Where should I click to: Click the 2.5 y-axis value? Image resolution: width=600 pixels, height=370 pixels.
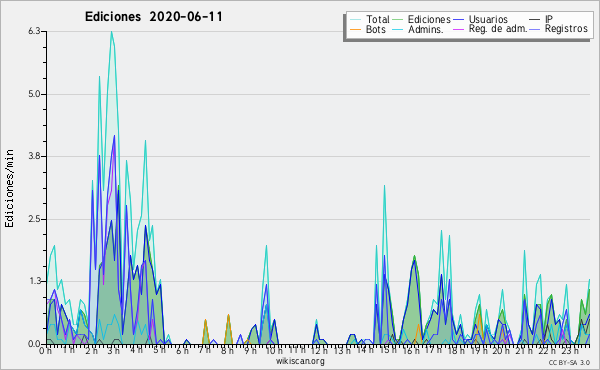tap(34, 219)
